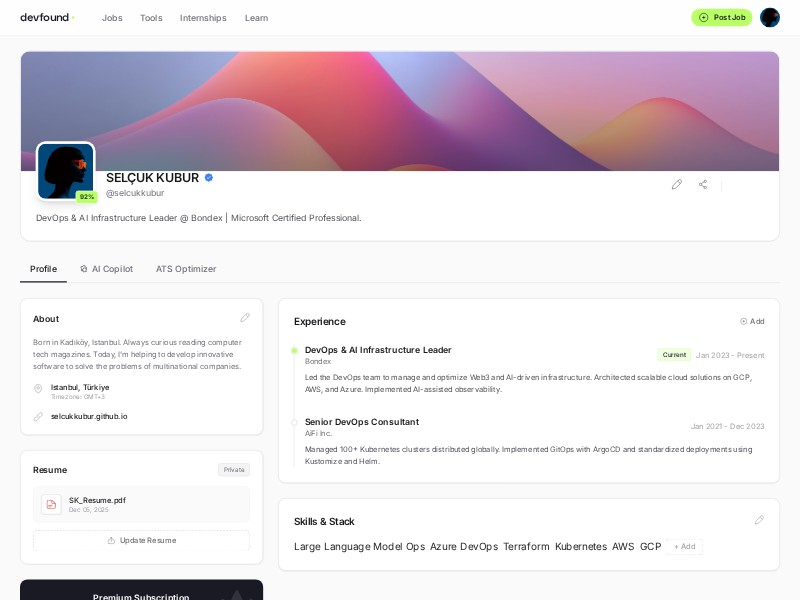Edit the Skills & Stack section
This screenshot has height=600, width=800.
coord(759,520)
